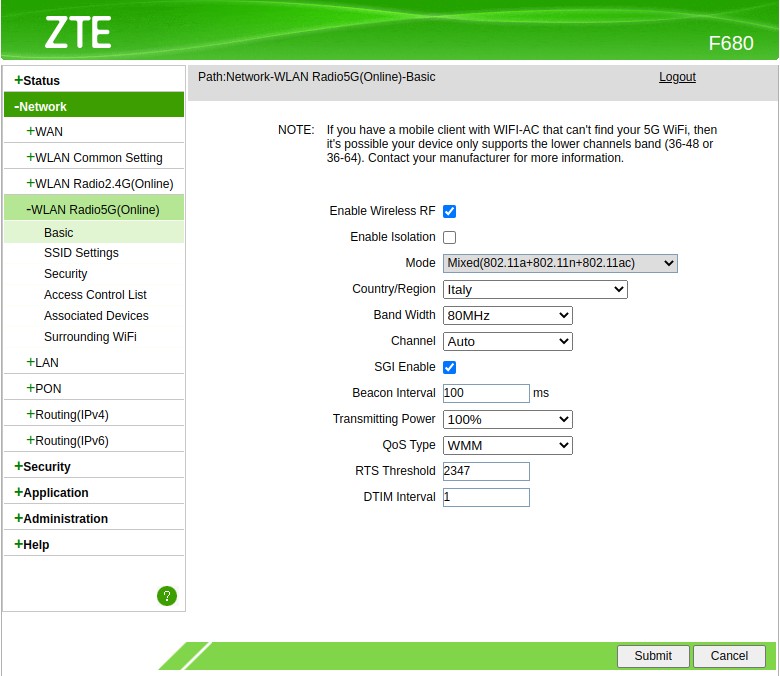Open SSID Settings page
This screenshot has width=780, height=676.
[81, 253]
